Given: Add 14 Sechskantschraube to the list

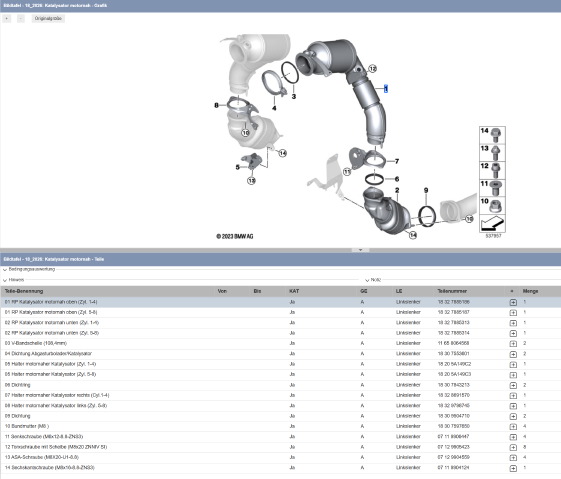Looking at the screenshot, I should tap(513, 468).
